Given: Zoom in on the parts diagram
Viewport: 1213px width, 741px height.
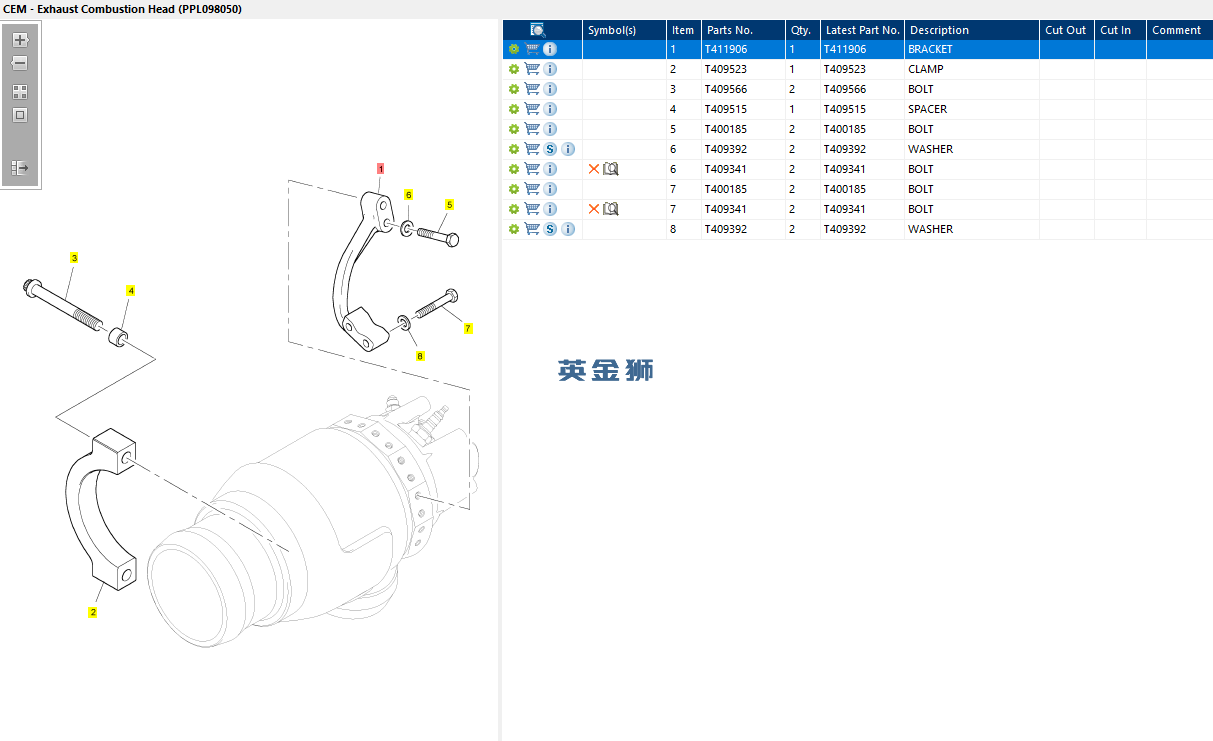Looking at the screenshot, I should pos(20,40).
